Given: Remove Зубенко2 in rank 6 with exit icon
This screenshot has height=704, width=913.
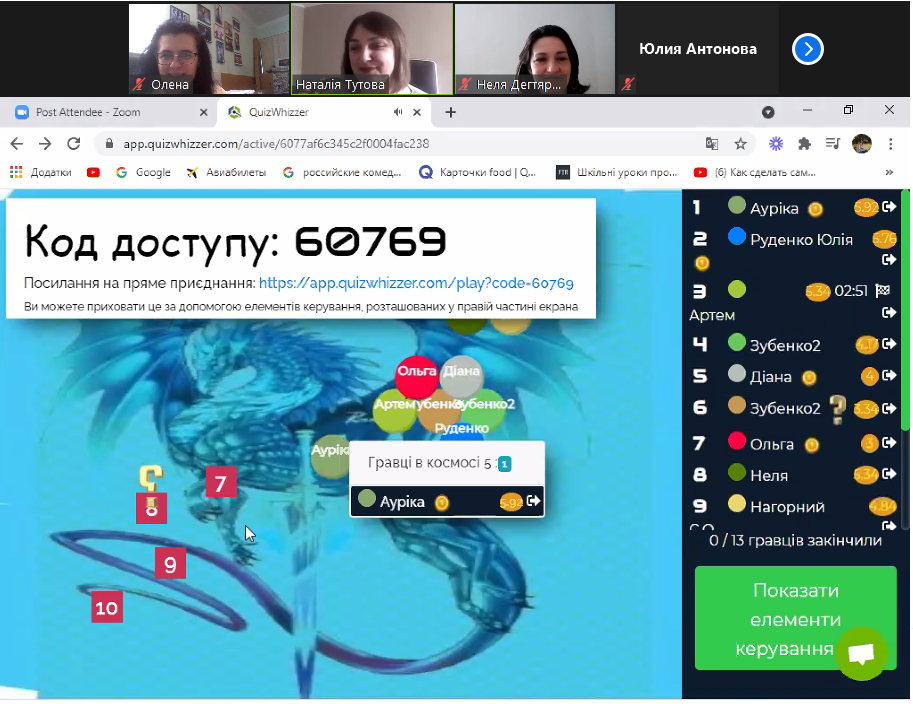Looking at the screenshot, I should [x=889, y=408].
